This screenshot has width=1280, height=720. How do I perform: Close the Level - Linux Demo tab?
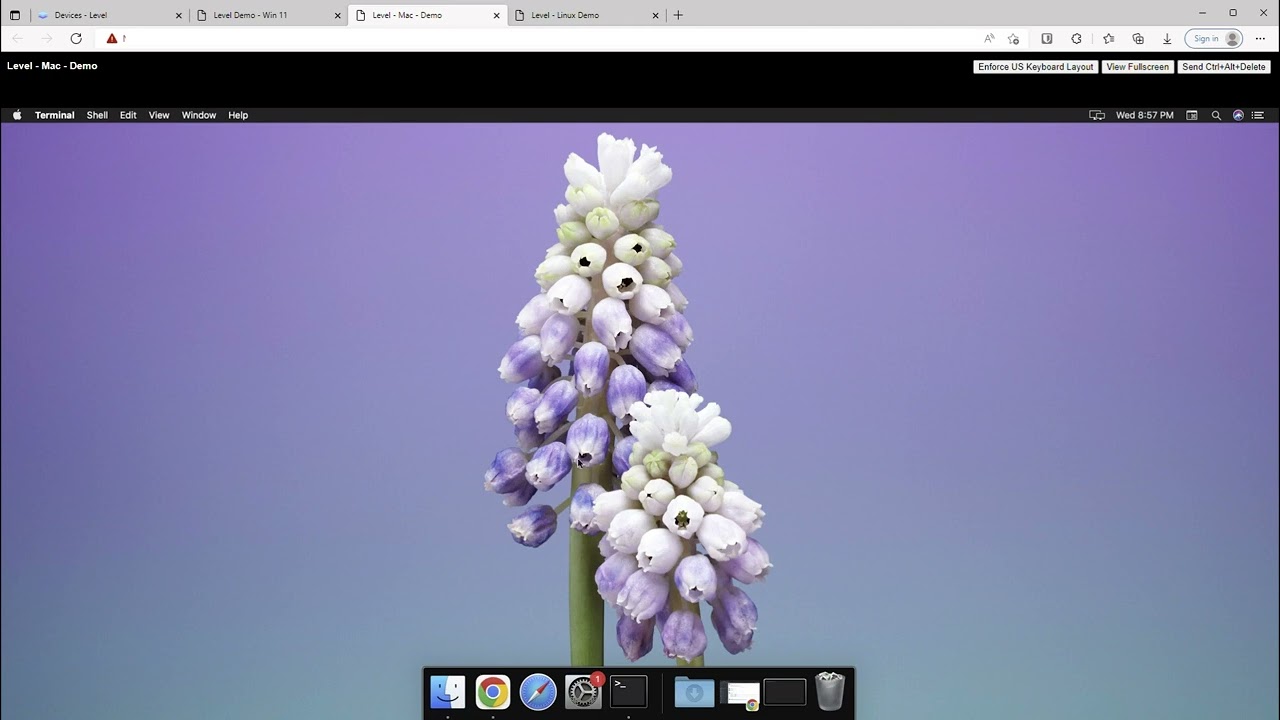[656, 15]
